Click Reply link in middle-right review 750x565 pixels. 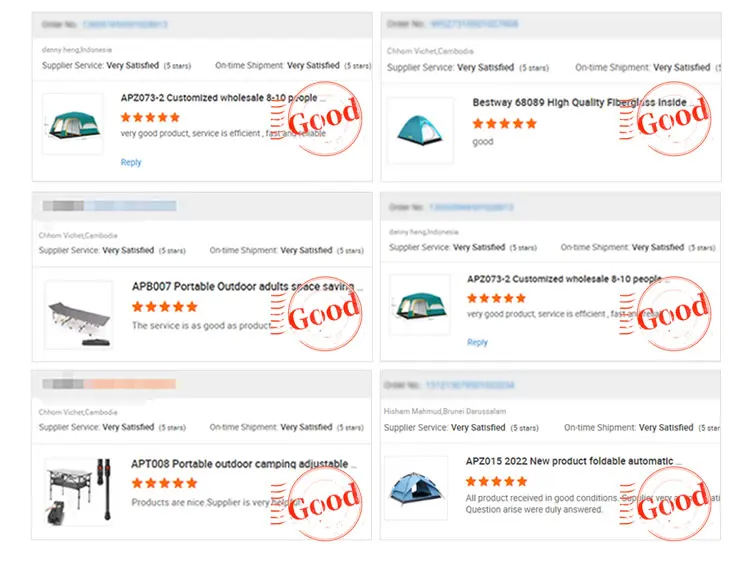pos(477,342)
